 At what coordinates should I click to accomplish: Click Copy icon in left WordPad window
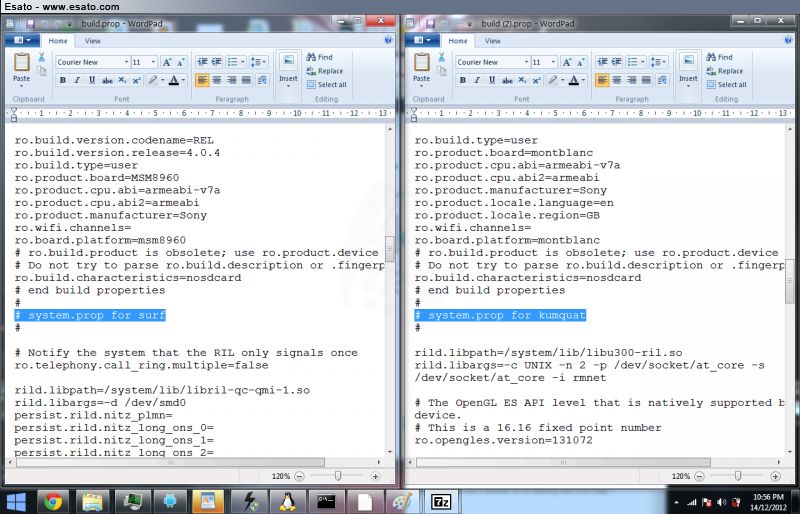click(x=42, y=71)
